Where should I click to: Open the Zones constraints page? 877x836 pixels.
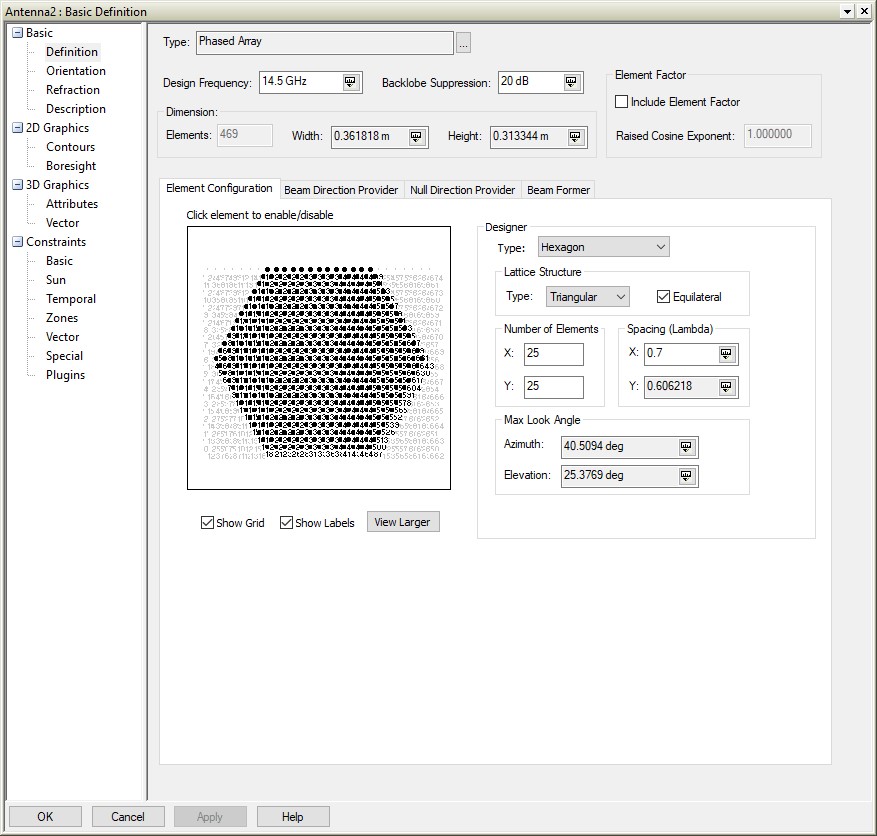coord(62,318)
